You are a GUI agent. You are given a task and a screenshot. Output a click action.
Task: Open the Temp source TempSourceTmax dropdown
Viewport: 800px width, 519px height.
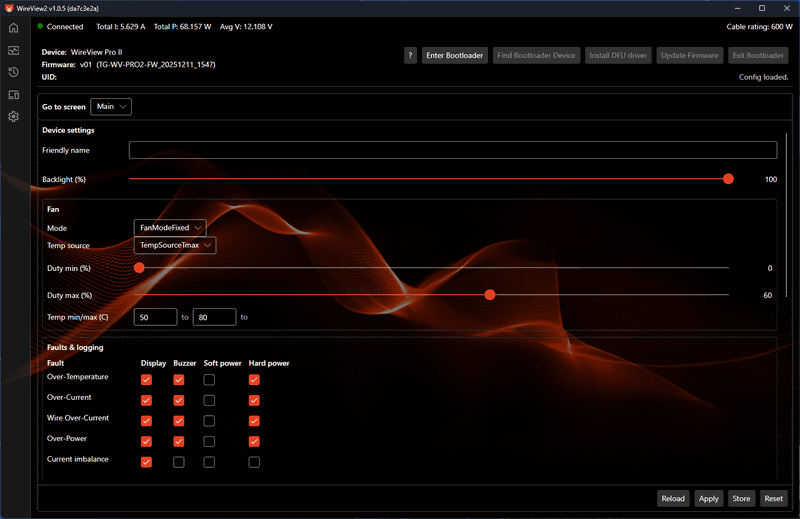pos(174,245)
